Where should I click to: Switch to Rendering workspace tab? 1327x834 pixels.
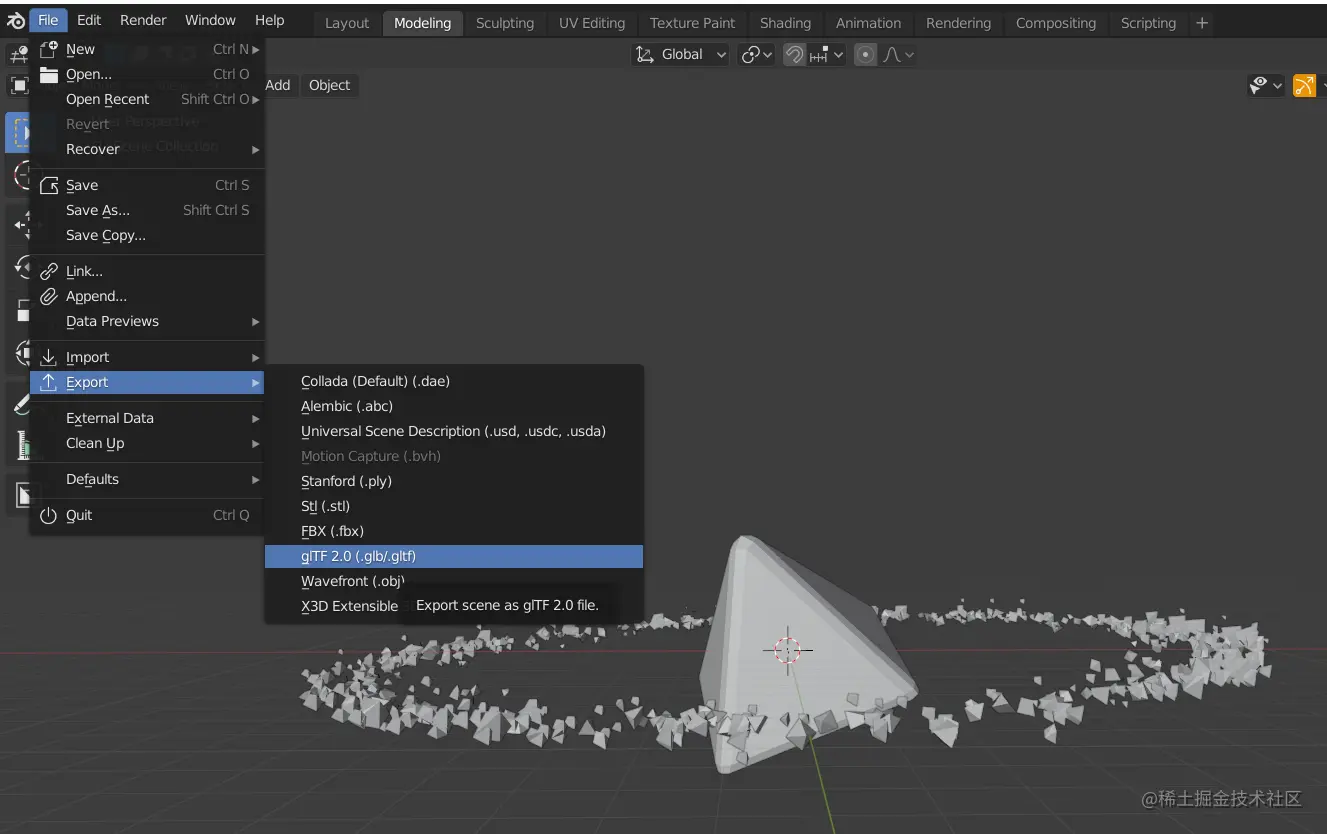pyautogui.click(x=958, y=23)
